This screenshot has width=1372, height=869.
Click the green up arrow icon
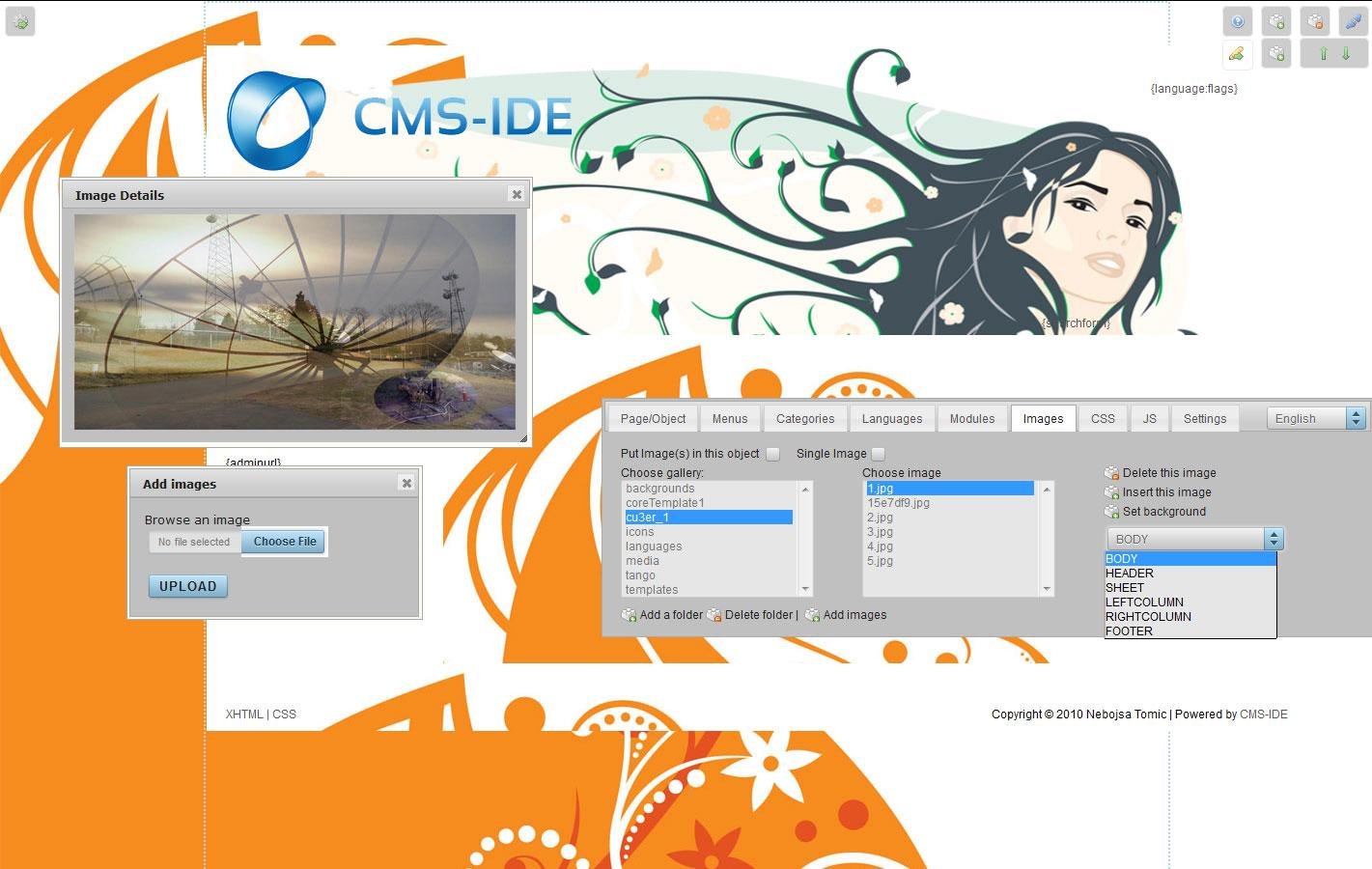(1324, 54)
